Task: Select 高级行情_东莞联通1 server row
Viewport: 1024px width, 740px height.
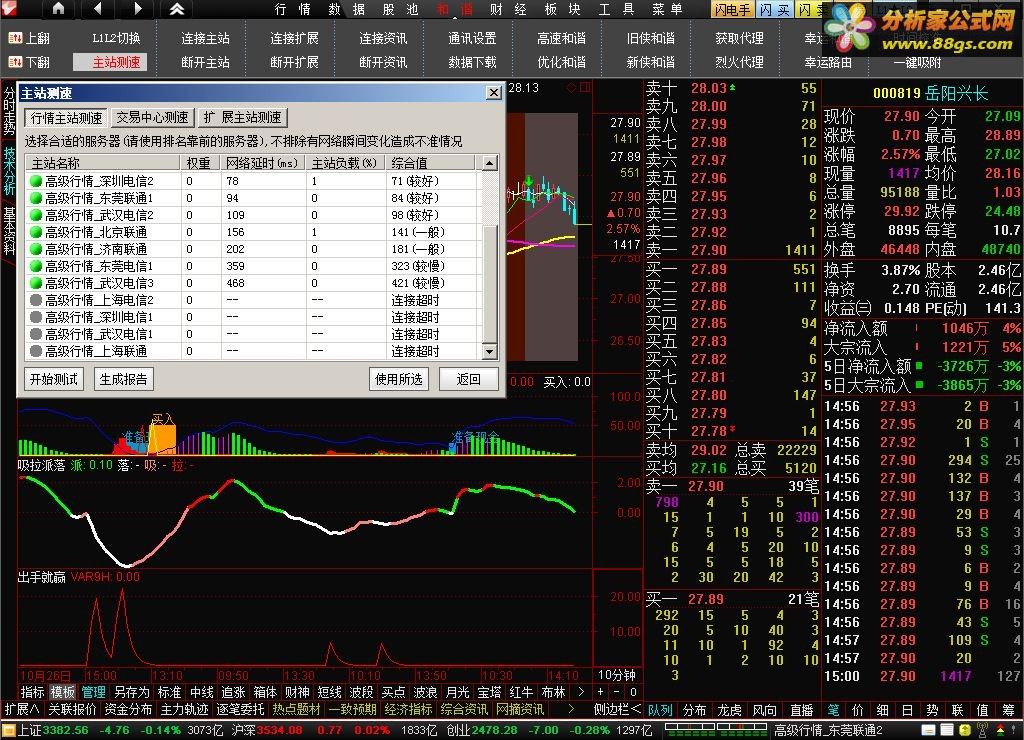Action: coord(255,198)
